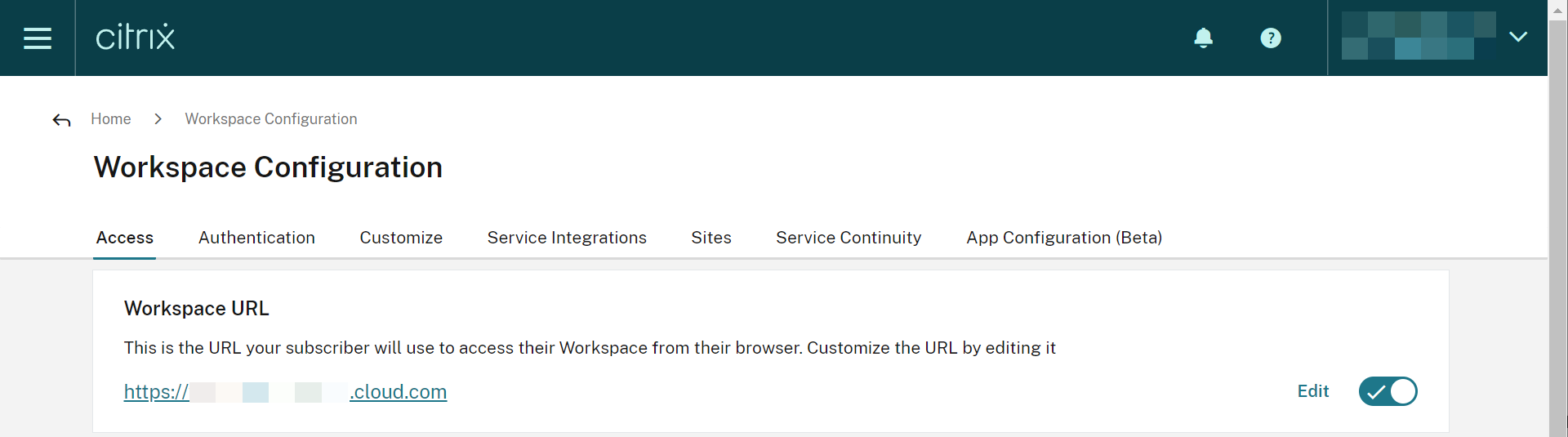The width and height of the screenshot is (1568, 437).
Task: Click Edit for Workspace URL
Action: click(x=1312, y=391)
